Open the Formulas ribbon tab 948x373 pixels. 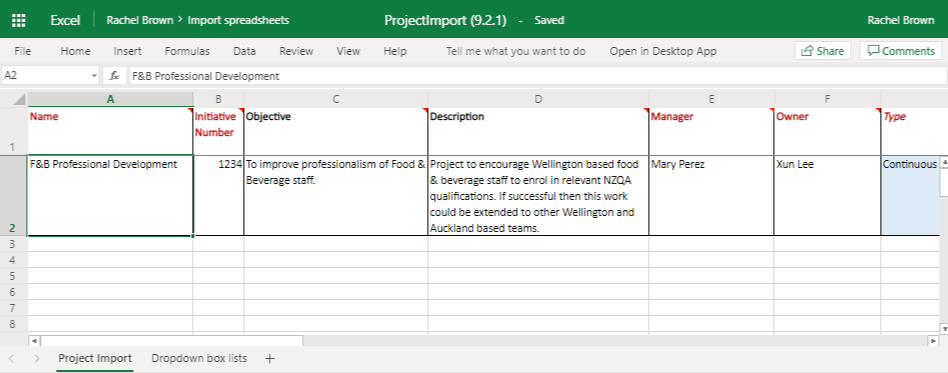pos(187,51)
